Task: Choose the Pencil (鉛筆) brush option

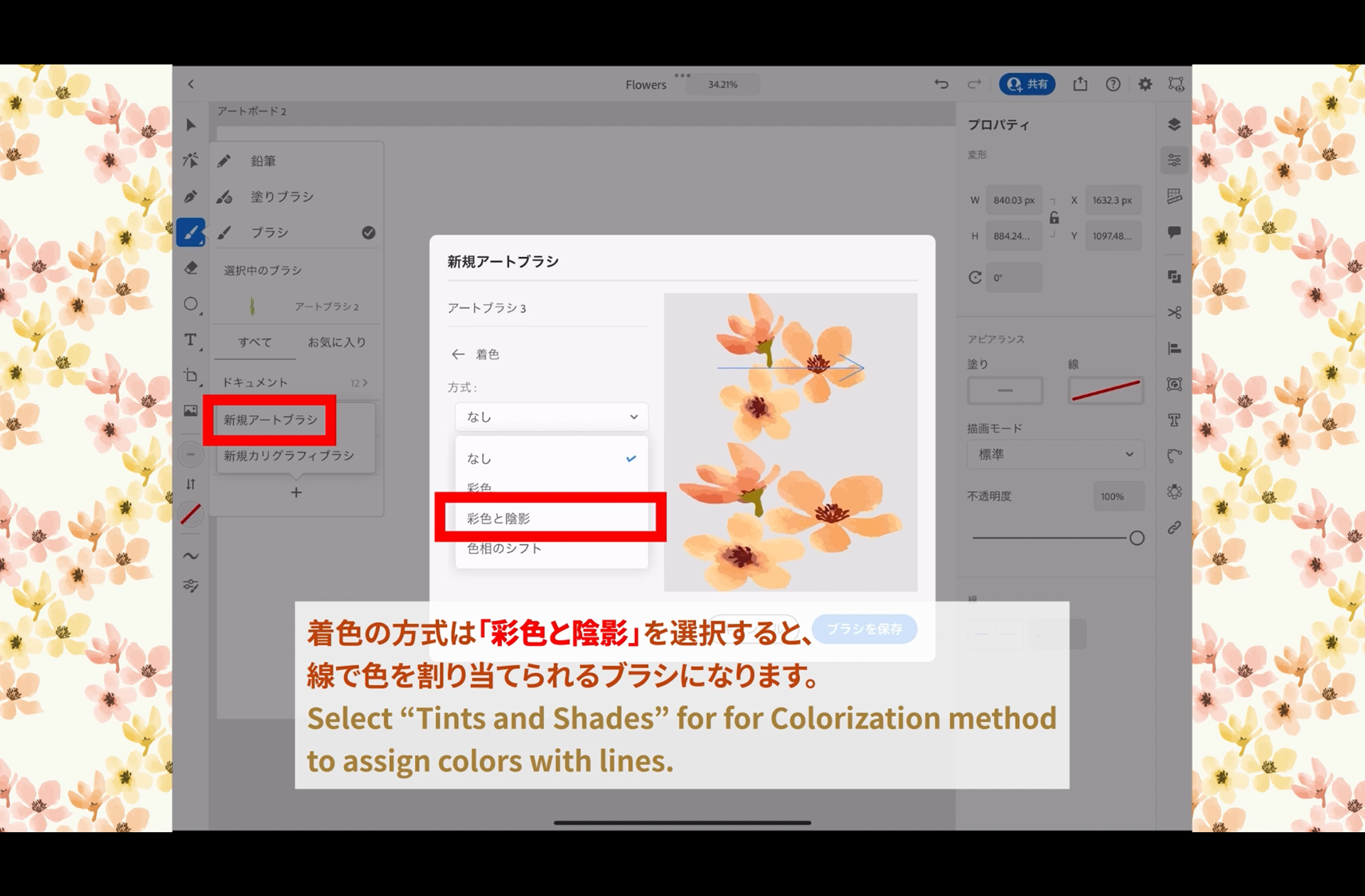Action: (296, 161)
